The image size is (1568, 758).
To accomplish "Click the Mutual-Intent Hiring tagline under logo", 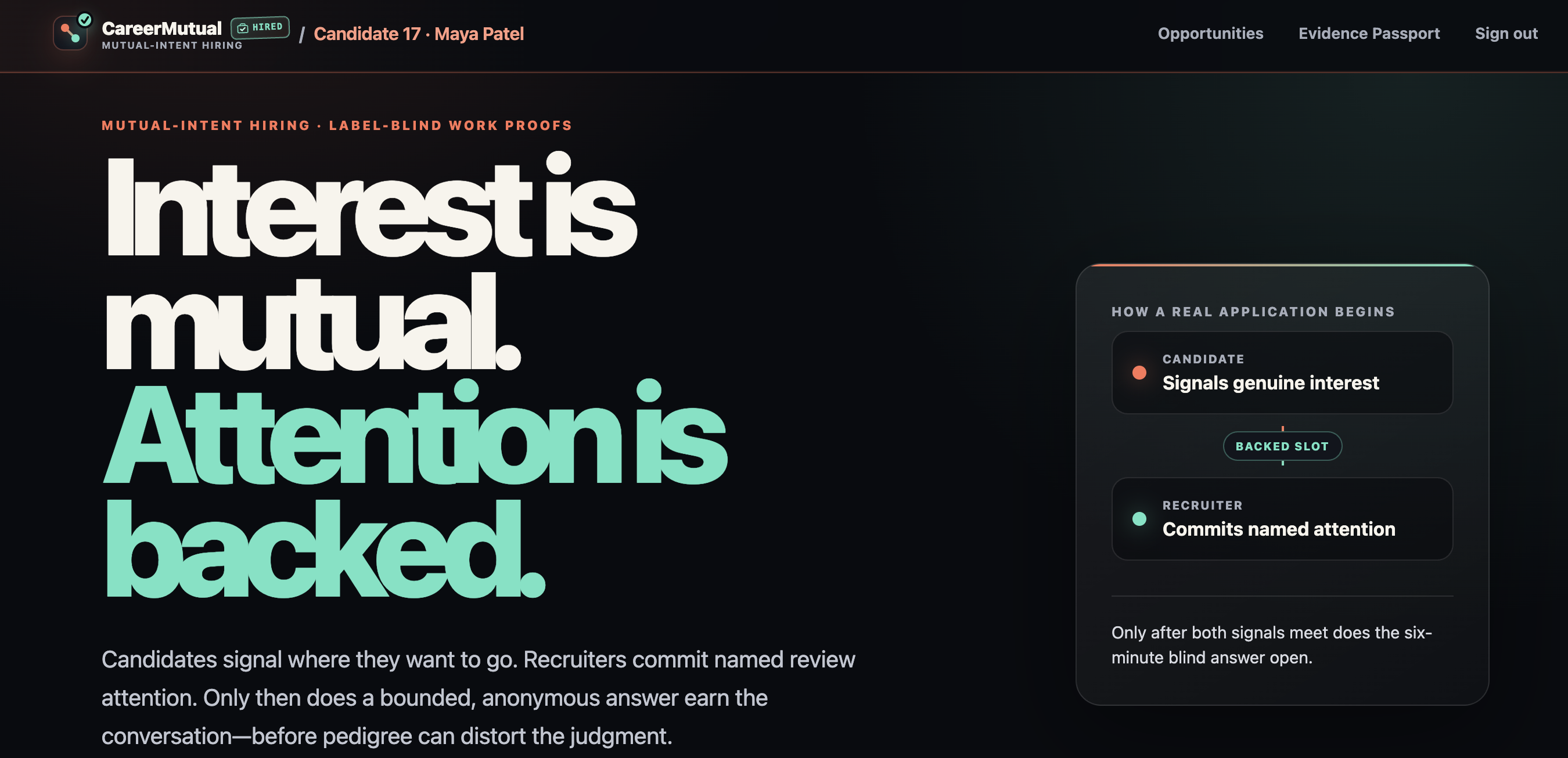I will 172,45.
